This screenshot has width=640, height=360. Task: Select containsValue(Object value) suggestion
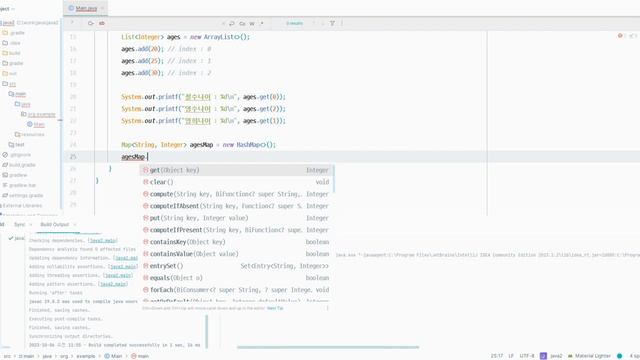pos(236,254)
